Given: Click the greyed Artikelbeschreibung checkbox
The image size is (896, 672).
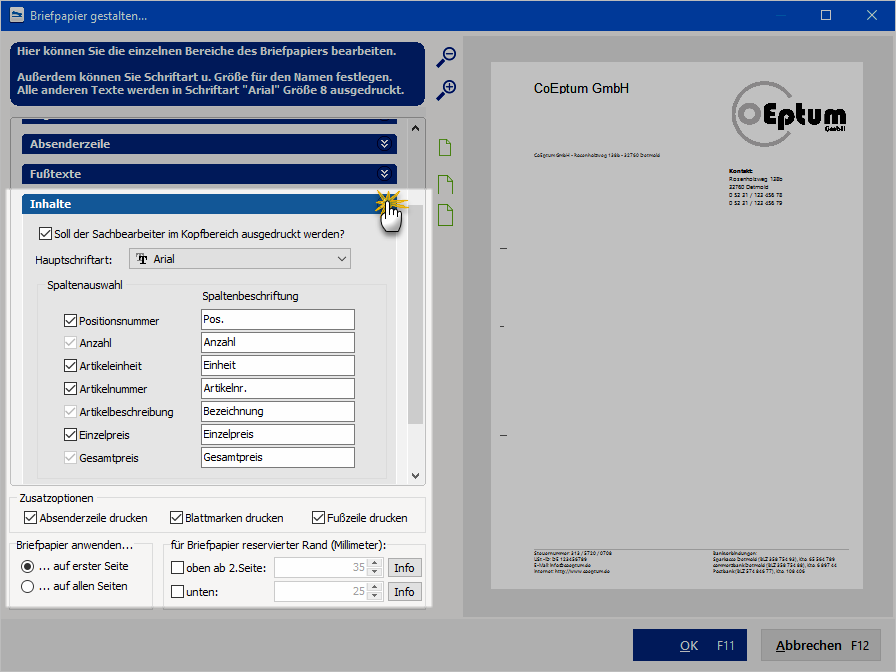Looking at the screenshot, I should (x=70, y=411).
